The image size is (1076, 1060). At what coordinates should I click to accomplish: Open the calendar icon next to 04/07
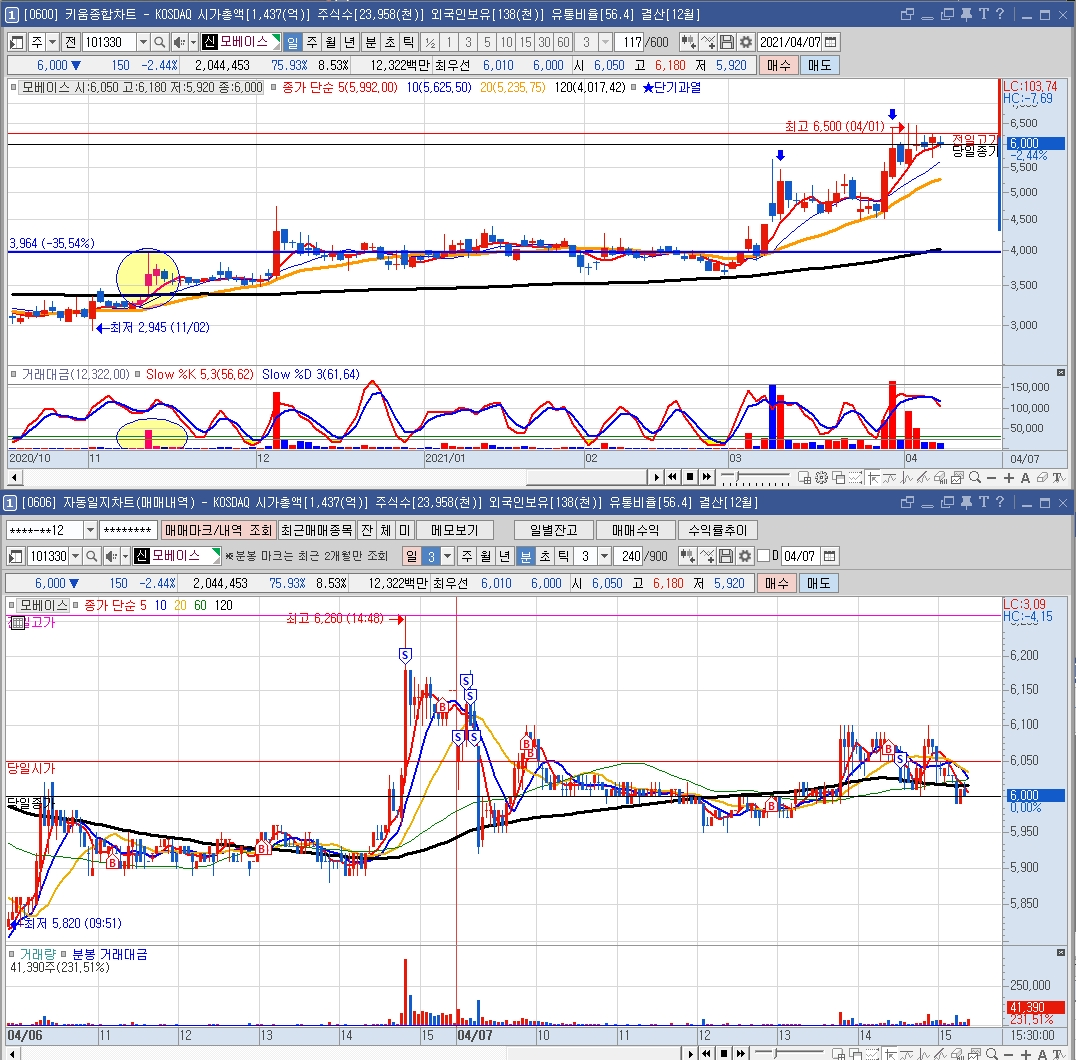pyautogui.click(x=830, y=556)
